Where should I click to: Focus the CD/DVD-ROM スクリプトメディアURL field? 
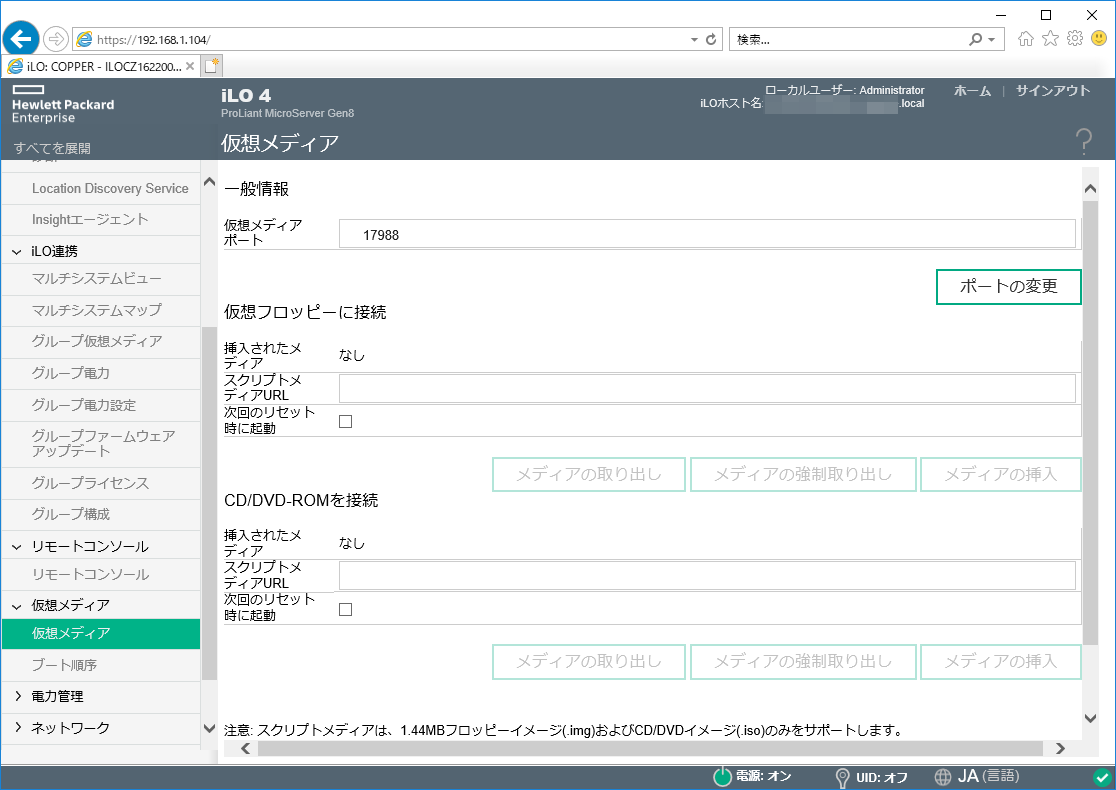pos(707,576)
